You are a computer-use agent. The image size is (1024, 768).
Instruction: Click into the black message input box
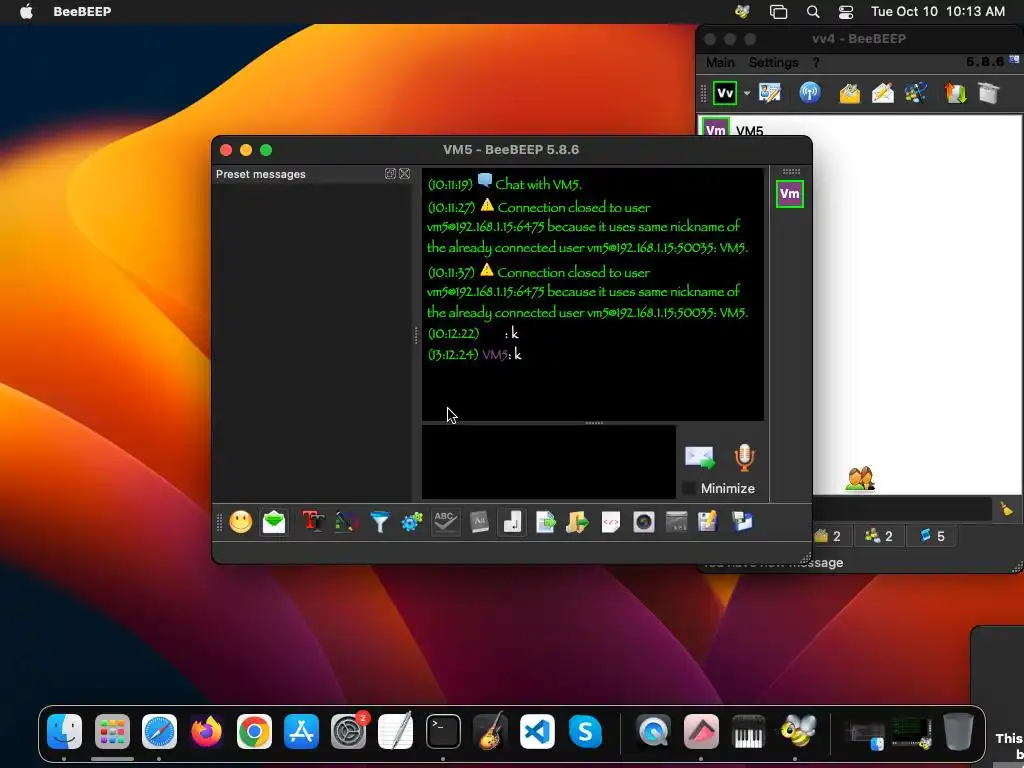tap(549, 462)
